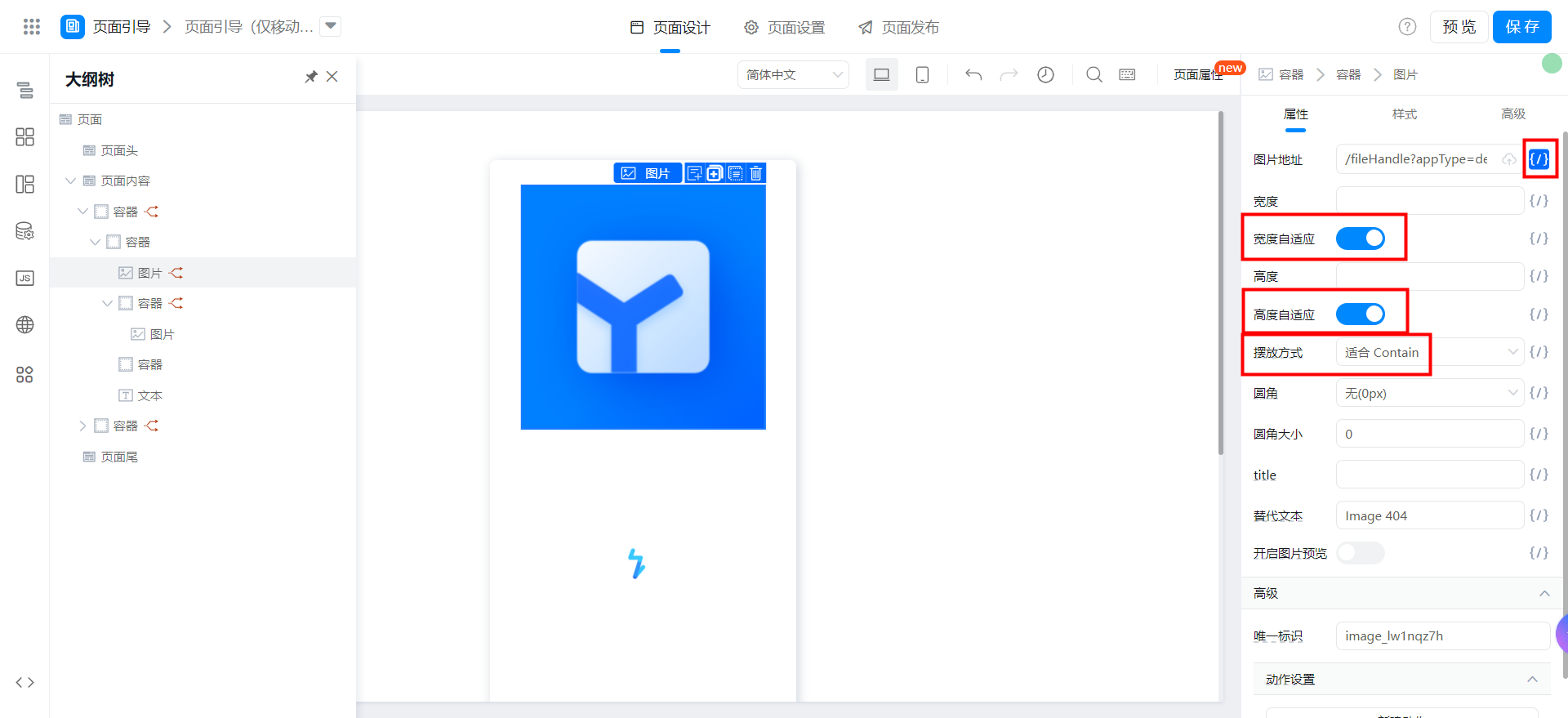
Task: Open the 摆放方式 Contain dropdown
Action: [1430, 352]
